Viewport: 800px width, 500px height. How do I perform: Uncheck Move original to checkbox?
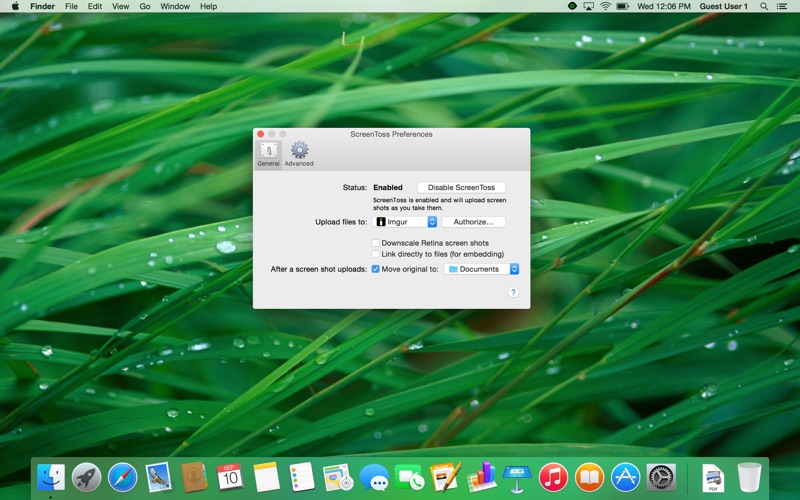point(376,269)
